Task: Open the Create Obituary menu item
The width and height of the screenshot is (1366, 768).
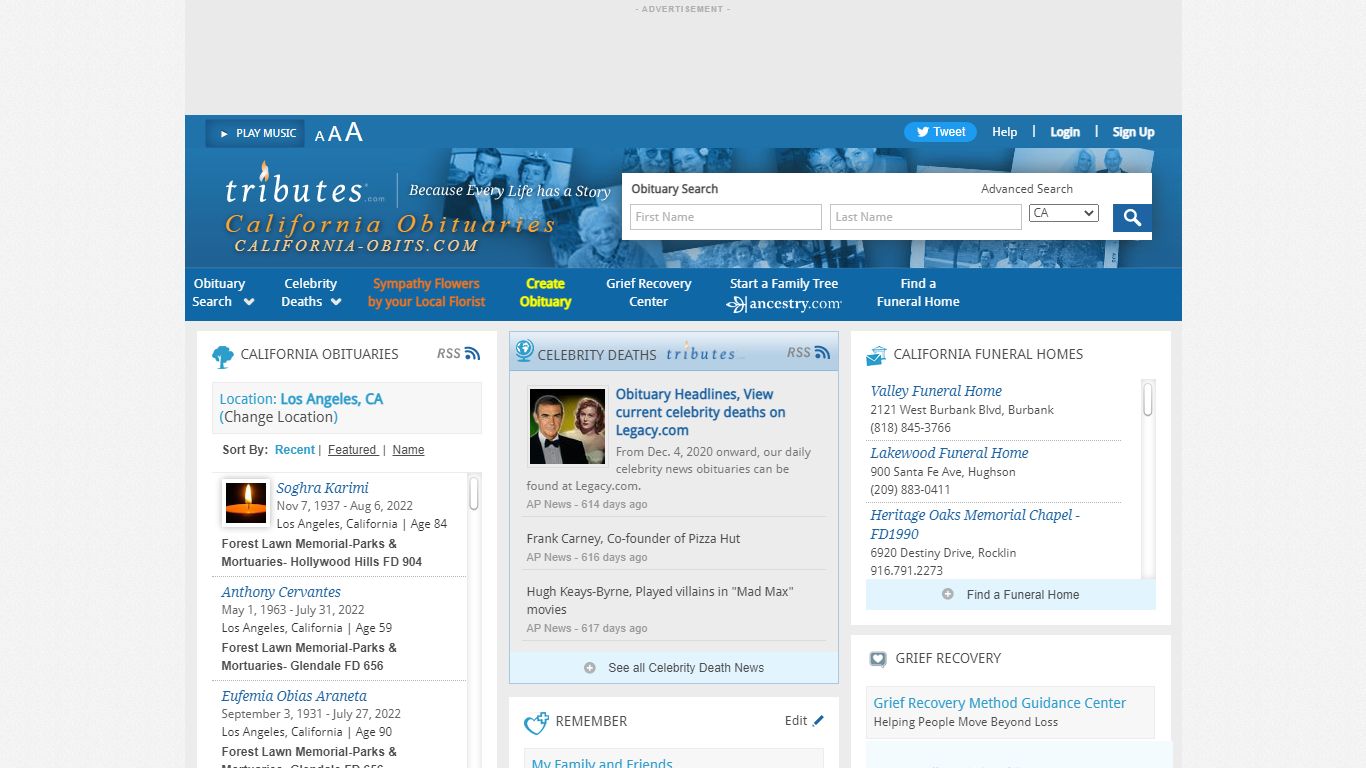Action: [545, 293]
